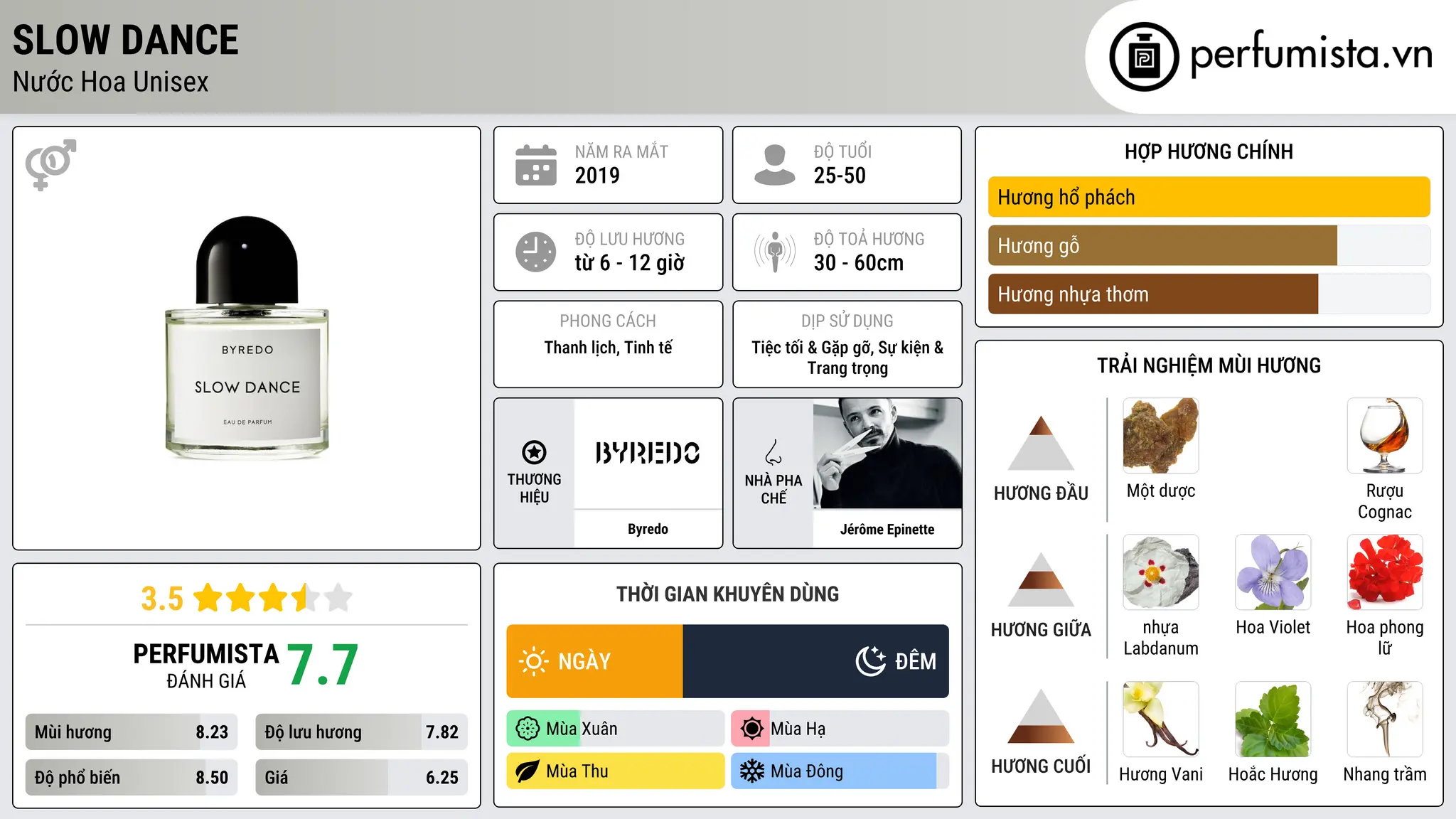1456x819 pixels.
Task: Click the sillage icon beside Độ toả hương
Action: [x=775, y=252]
